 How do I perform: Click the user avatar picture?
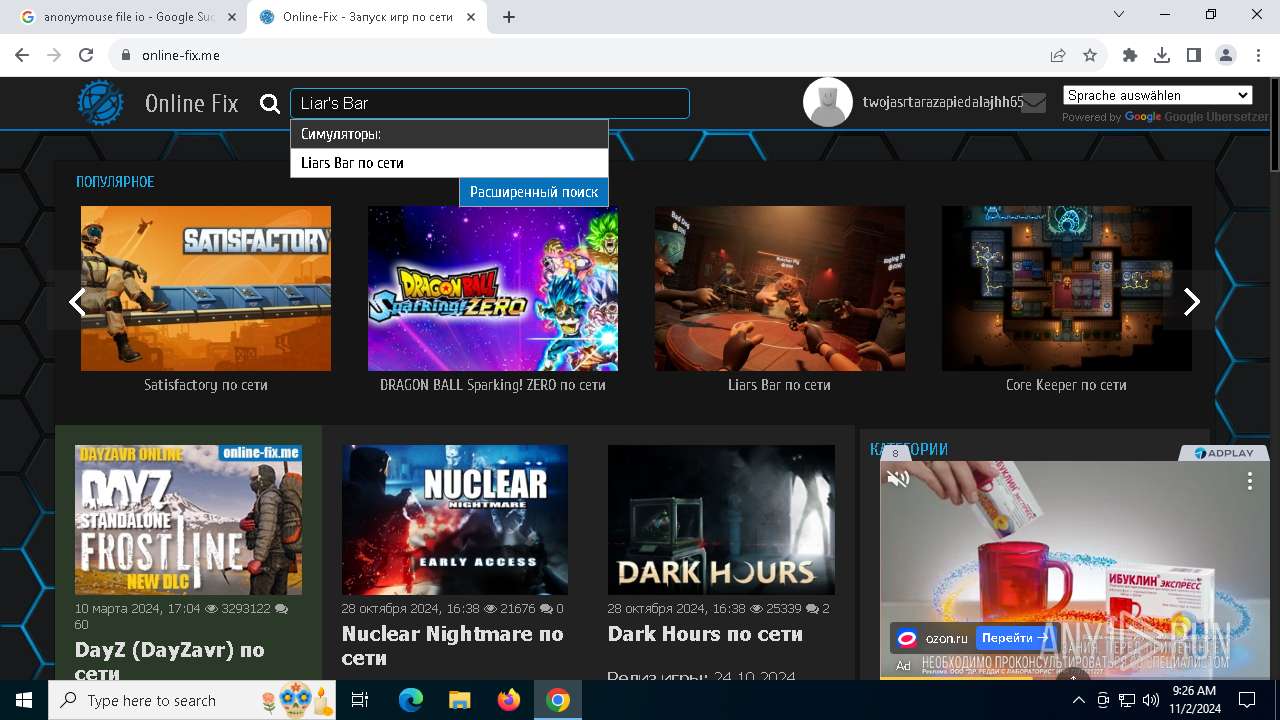tap(828, 102)
